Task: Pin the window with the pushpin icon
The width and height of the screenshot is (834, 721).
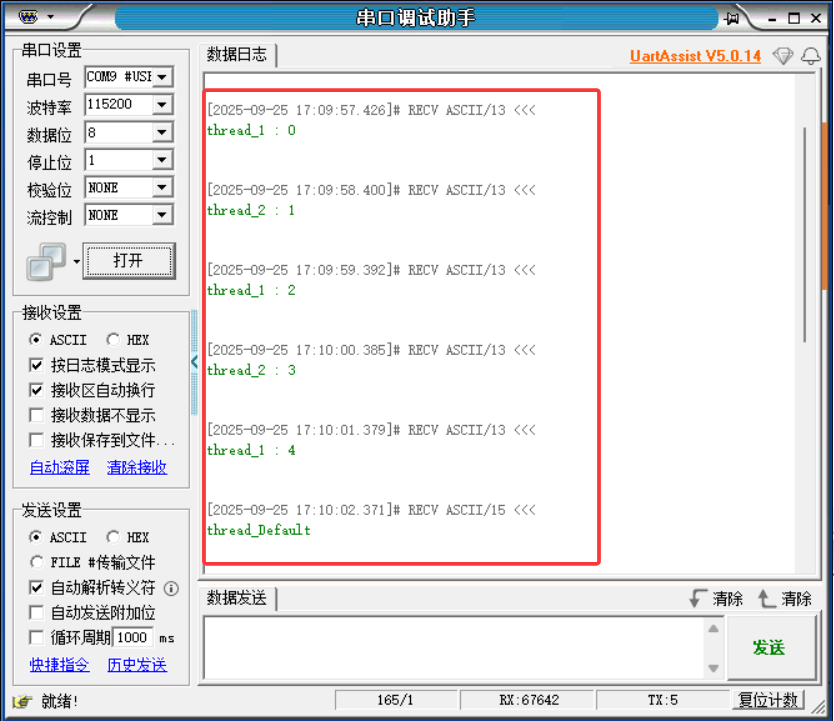Action: click(x=732, y=19)
